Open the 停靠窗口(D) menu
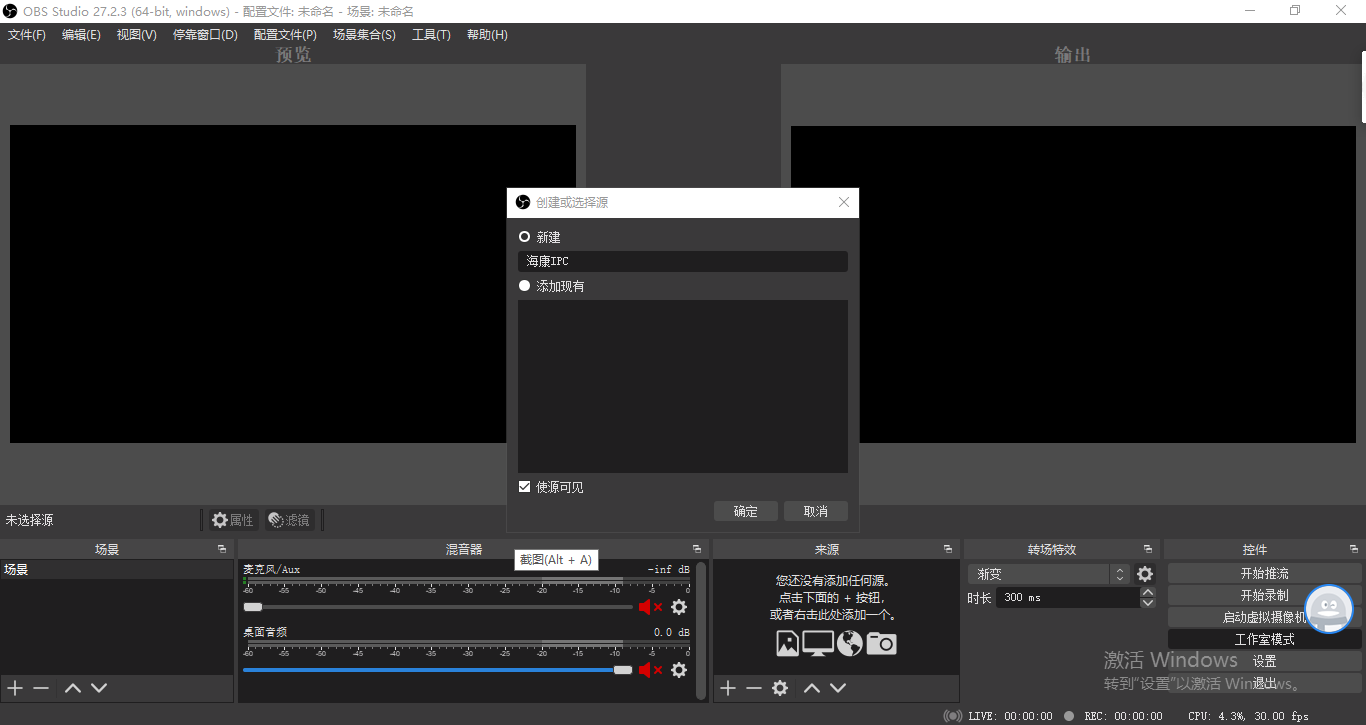The height and width of the screenshot is (725, 1366). [205, 35]
